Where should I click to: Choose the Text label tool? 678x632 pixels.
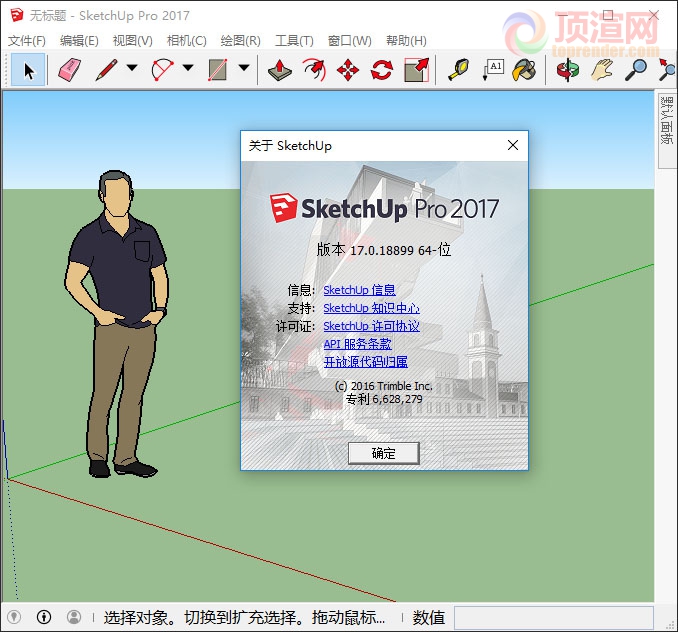click(493, 70)
